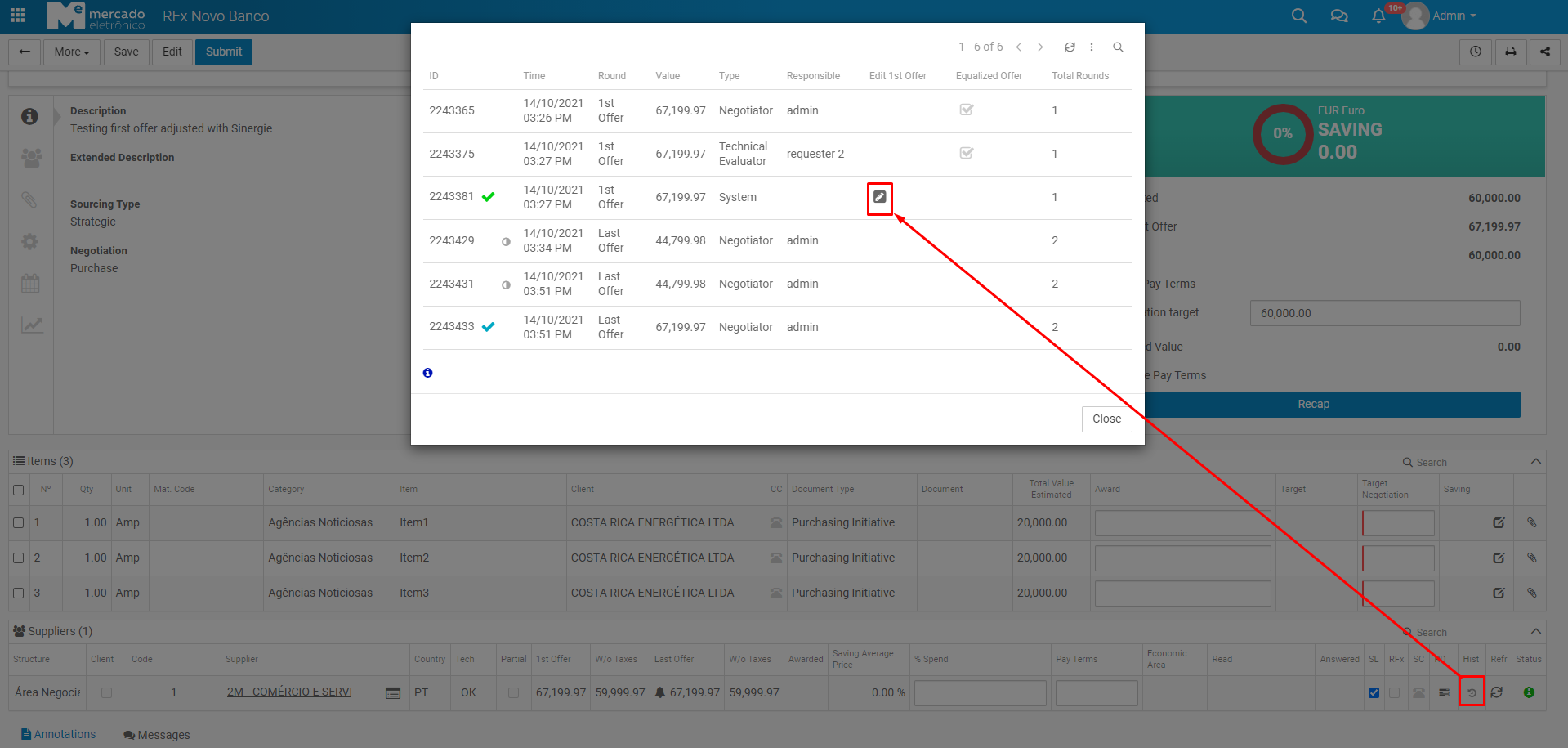Click the 60,000.00 negotiation target field
The width and height of the screenshot is (1568, 748).
click(x=1384, y=313)
